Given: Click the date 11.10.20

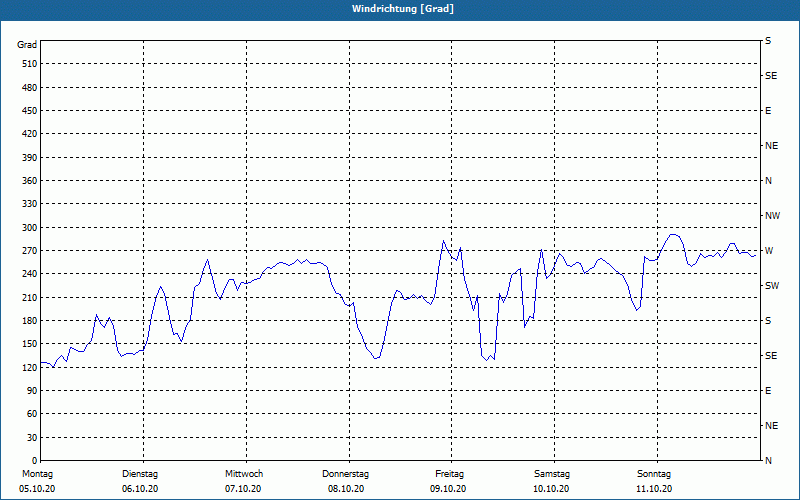Looking at the screenshot, I should click(x=654, y=489).
